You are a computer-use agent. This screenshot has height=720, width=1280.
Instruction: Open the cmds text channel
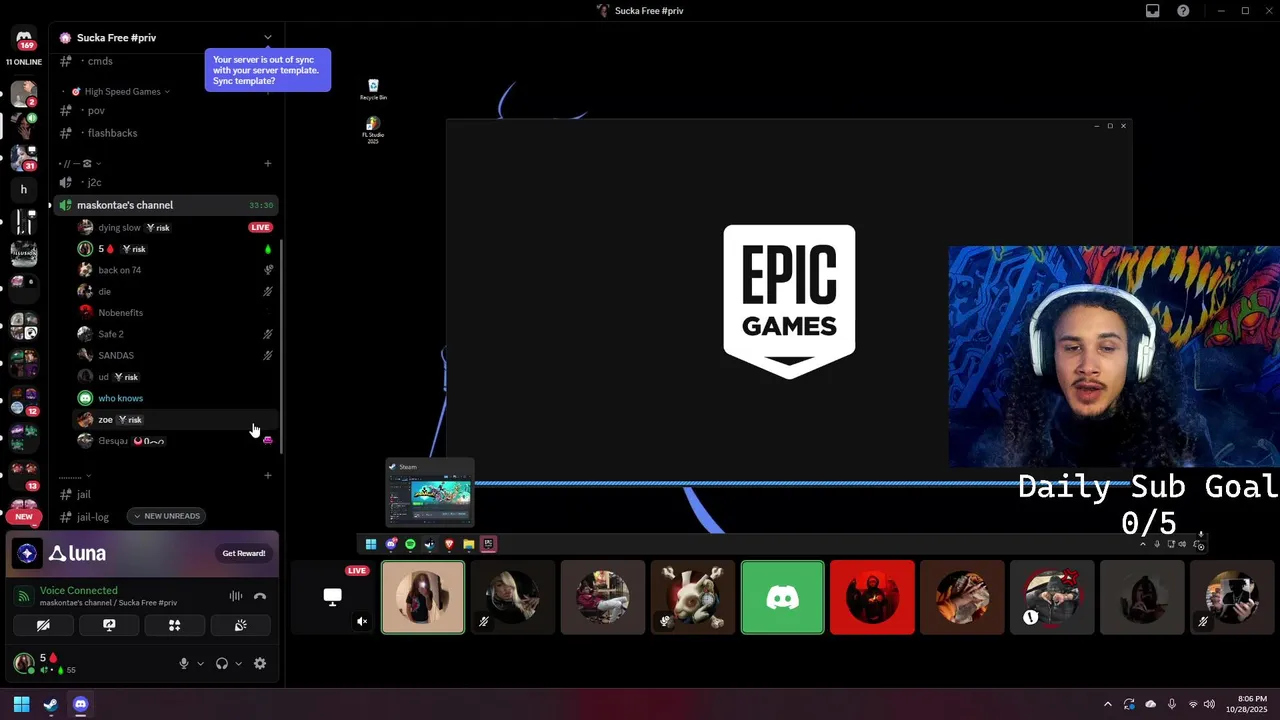(x=166, y=61)
